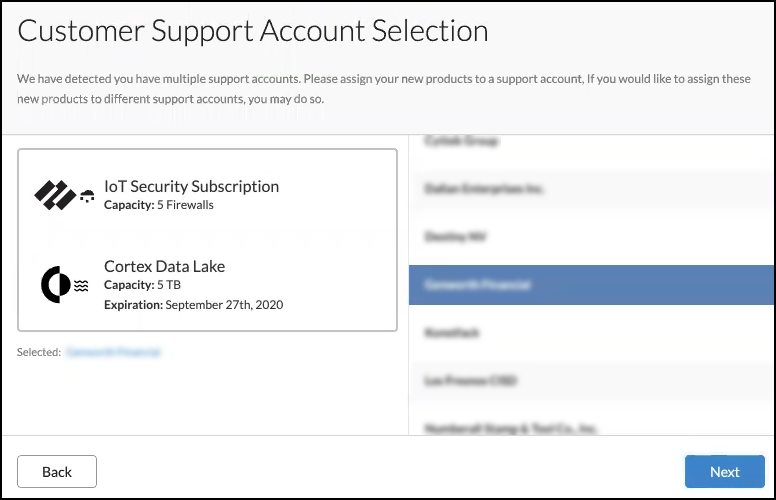The image size is (776, 500).
Task: Click the small waves icon beside Cortex logo
Action: coord(81,285)
